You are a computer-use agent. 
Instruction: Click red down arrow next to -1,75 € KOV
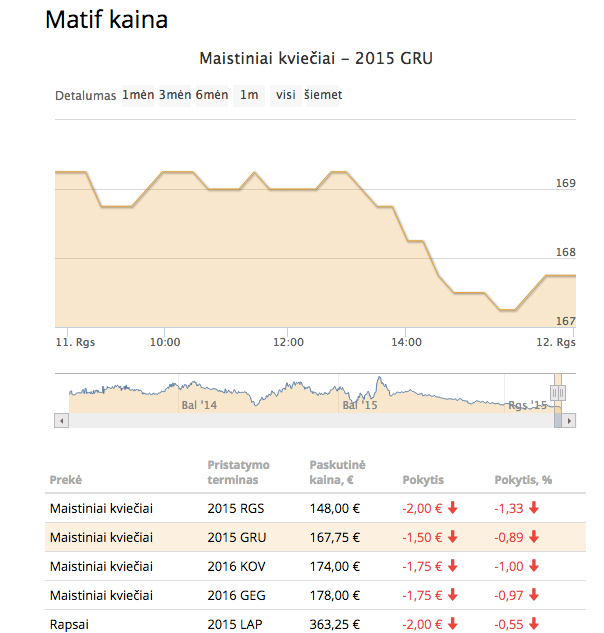[x=453, y=566]
